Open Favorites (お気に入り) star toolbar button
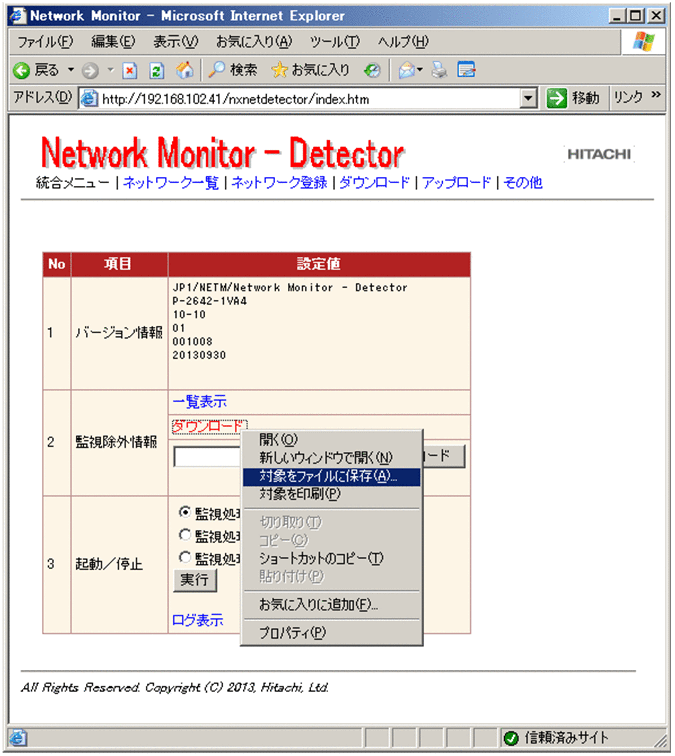 pos(310,70)
